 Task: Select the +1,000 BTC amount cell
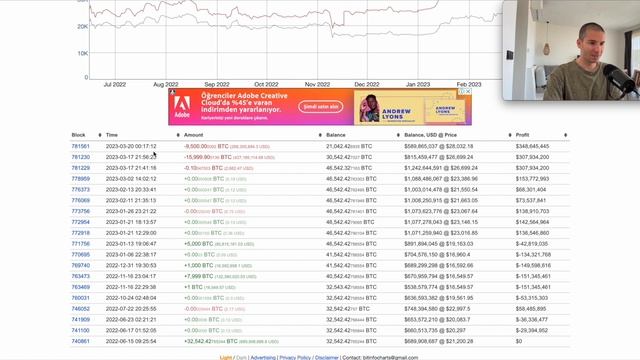pyautogui.click(x=218, y=265)
